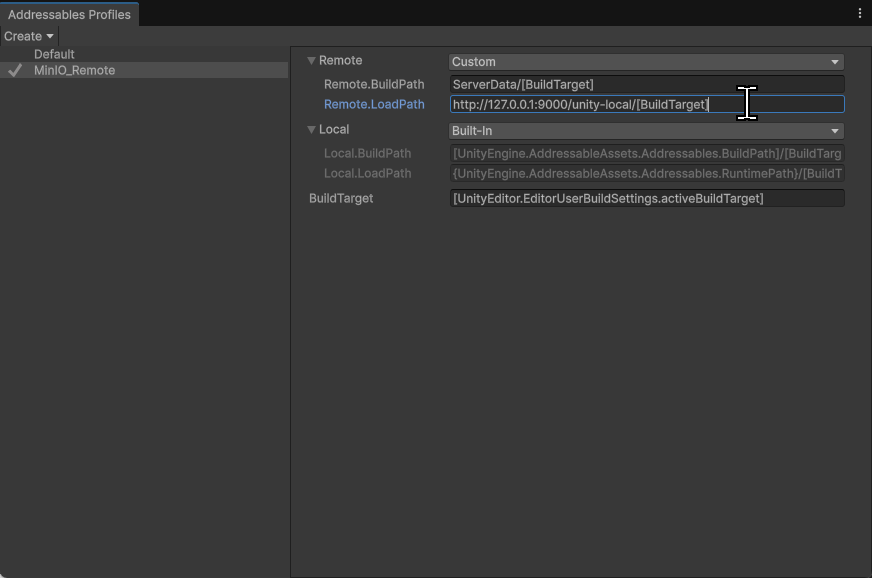The width and height of the screenshot is (872, 578).
Task: Click the checkmark icon beside MinIO_Remote
Action: click(15, 71)
